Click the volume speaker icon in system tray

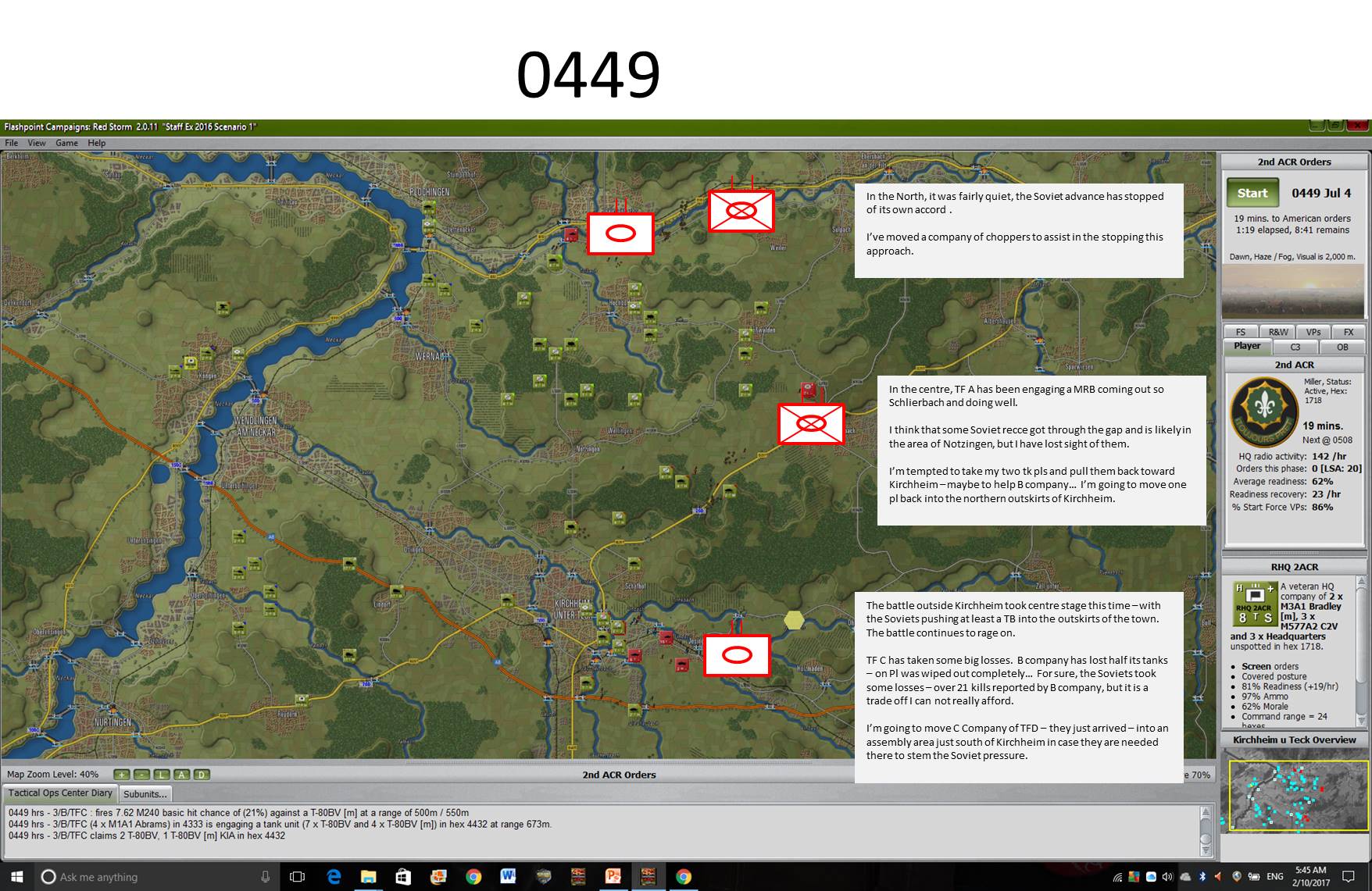[x=1167, y=877]
